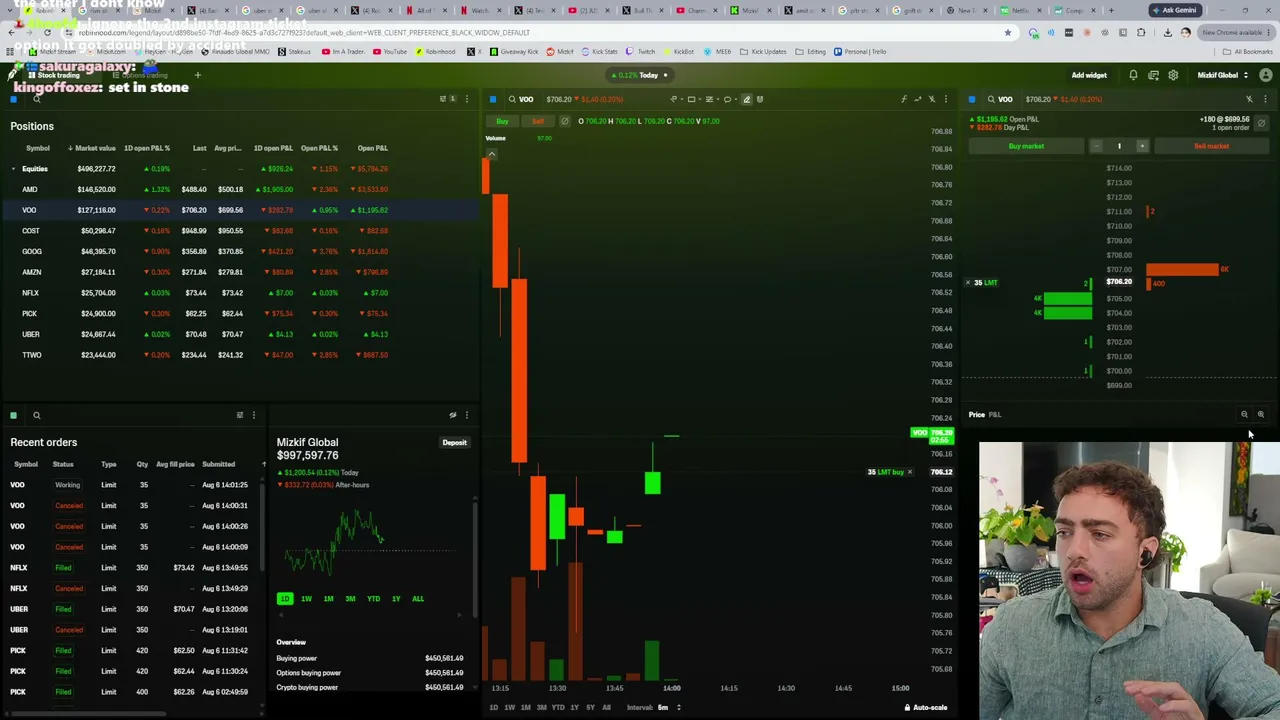
Task: Click the magnet icon in the chart toolbar
Action: pos(760,99)
